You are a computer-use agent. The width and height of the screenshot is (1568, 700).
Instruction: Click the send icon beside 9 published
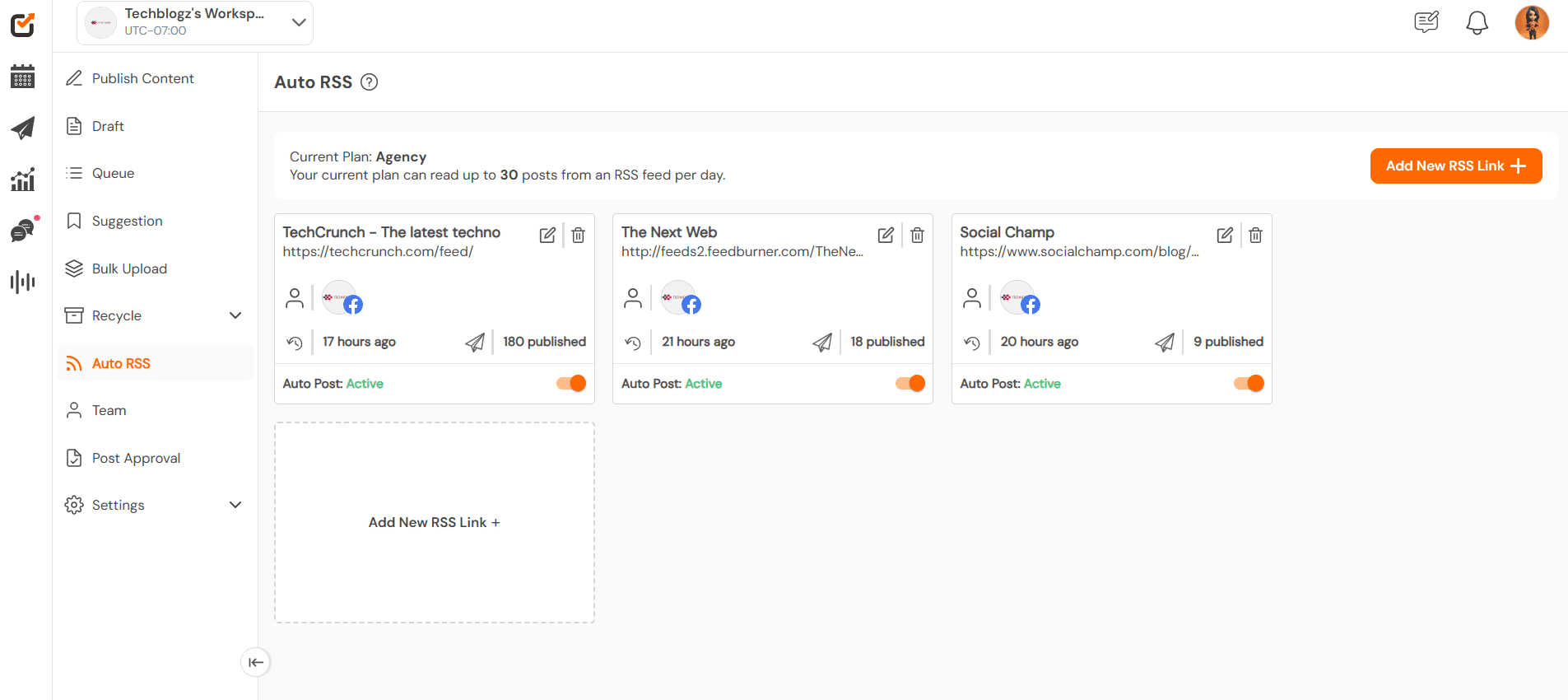[1165, 343]
